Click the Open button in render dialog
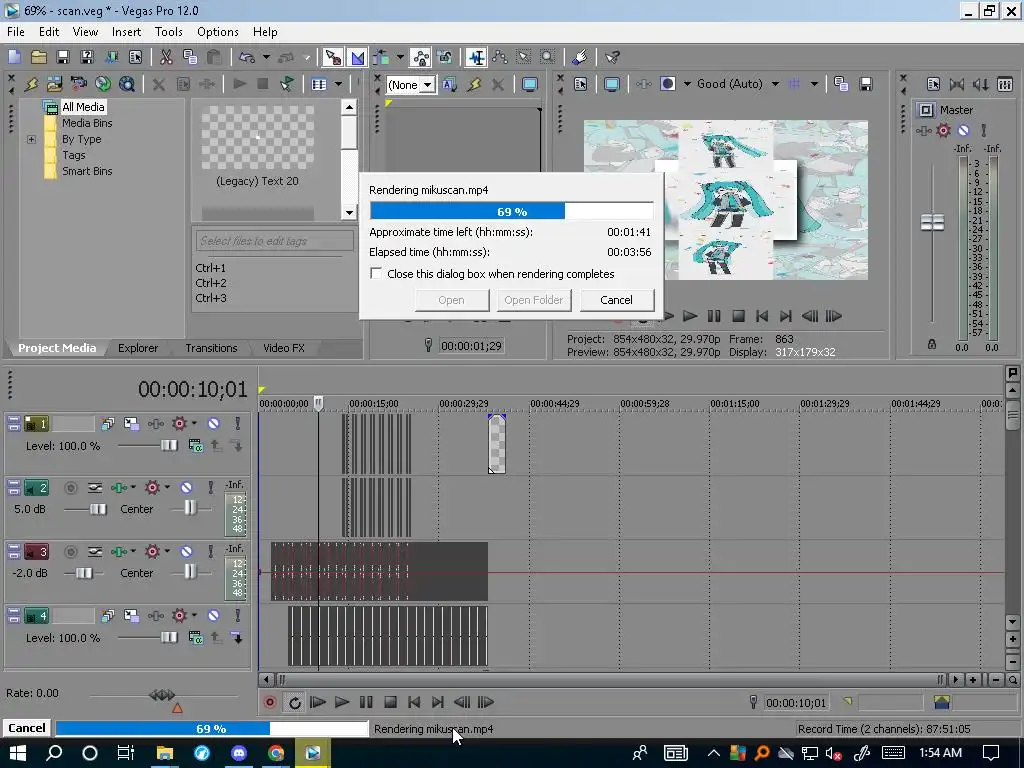The height and width of the screenshot is (768, 1024). (x=451, y=300)
